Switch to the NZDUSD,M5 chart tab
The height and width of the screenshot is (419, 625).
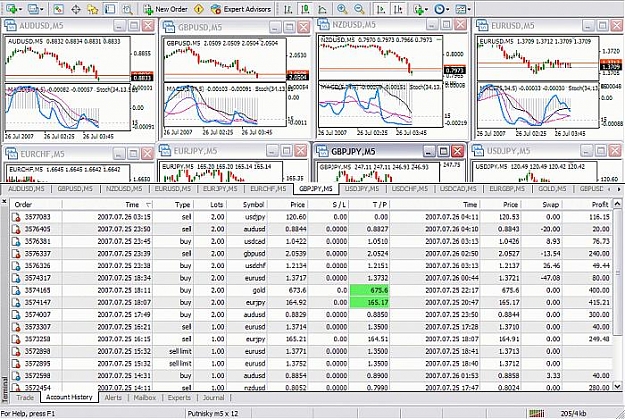pyautogui.click(x=124, y=189)
